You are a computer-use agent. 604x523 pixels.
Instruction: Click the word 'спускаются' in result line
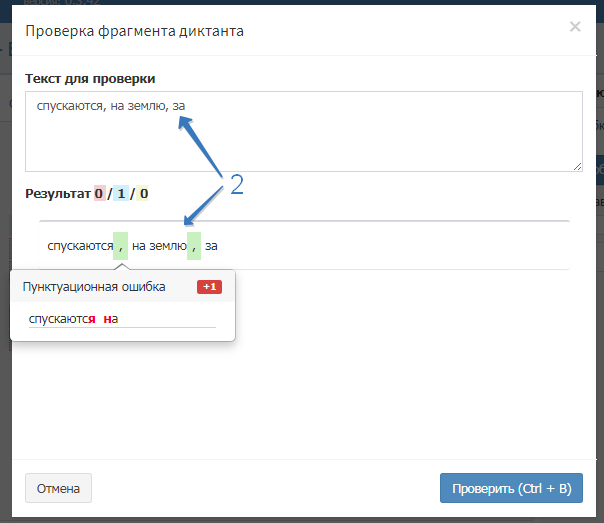(79, 245)
